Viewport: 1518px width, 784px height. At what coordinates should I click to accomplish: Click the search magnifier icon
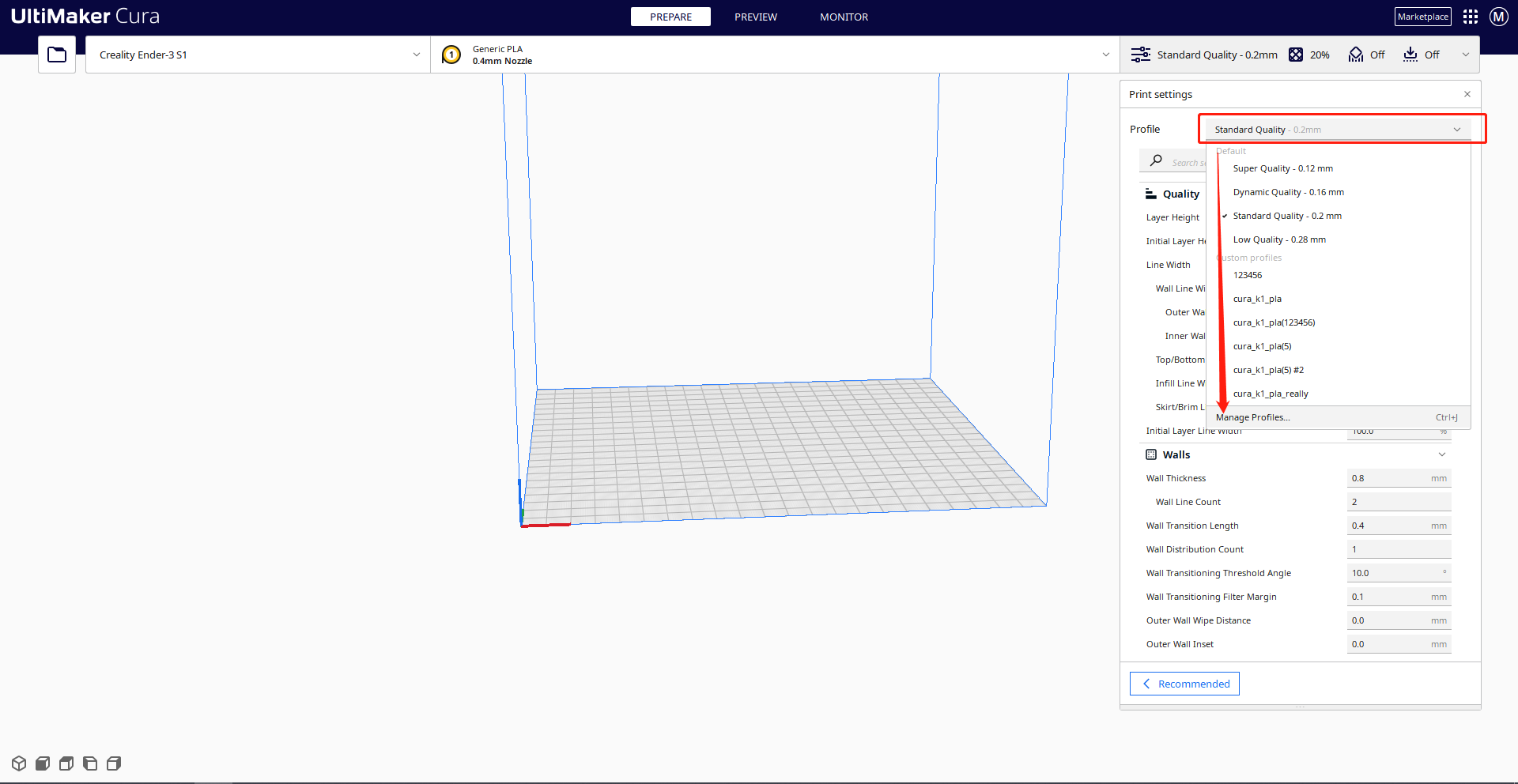1156,160
